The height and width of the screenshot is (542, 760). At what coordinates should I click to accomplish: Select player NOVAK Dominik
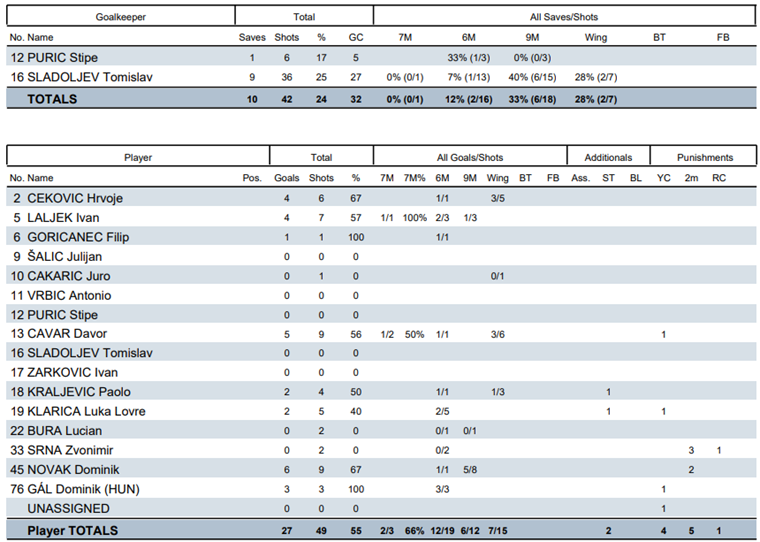(x=73, y=470)
